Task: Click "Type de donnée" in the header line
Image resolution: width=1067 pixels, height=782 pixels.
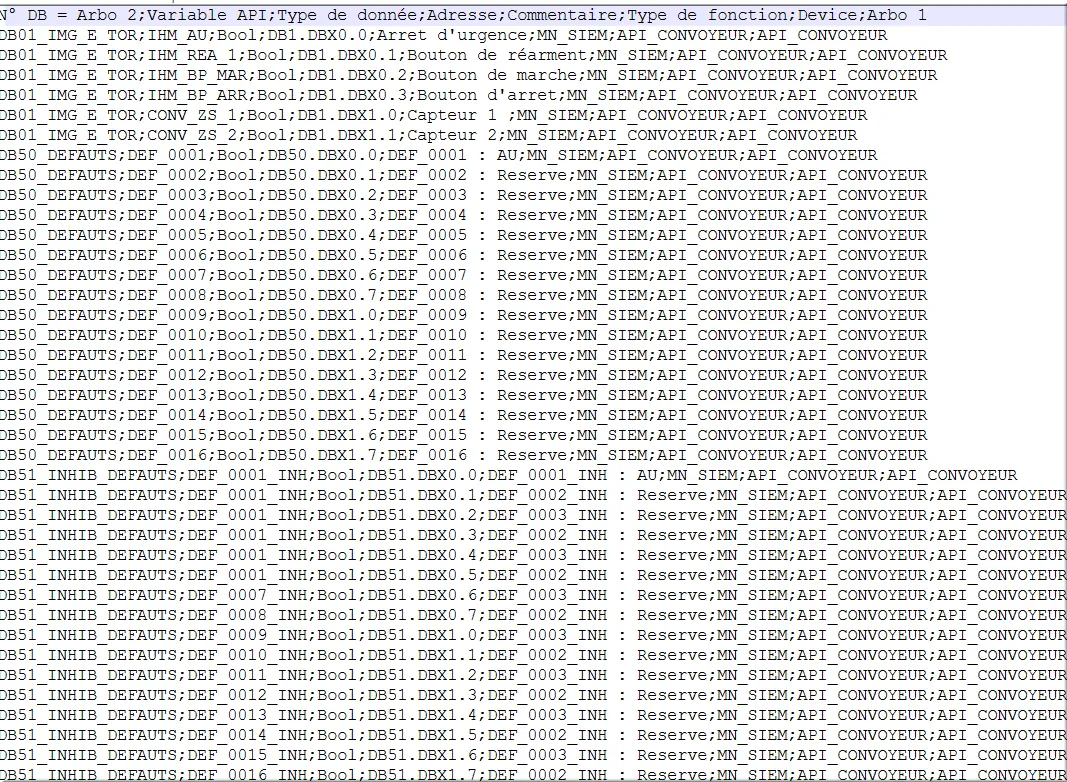Action: click(x=347, y=15)
